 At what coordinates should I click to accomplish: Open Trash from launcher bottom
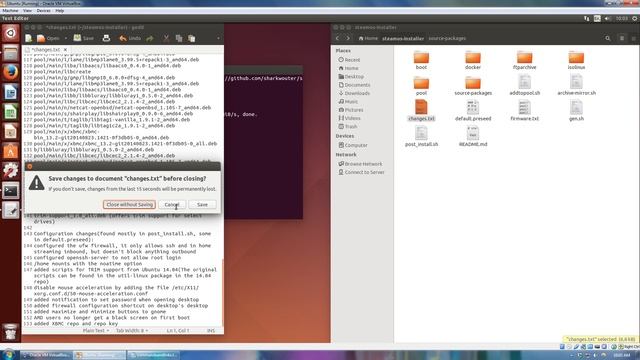point(11,332)
